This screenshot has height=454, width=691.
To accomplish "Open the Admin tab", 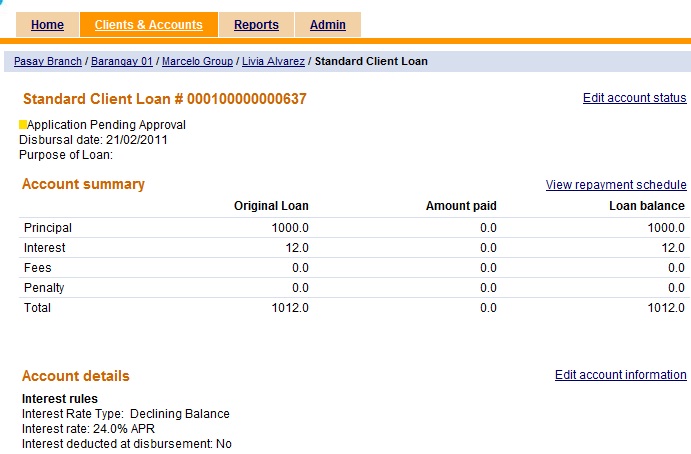I will click(327, 25).
